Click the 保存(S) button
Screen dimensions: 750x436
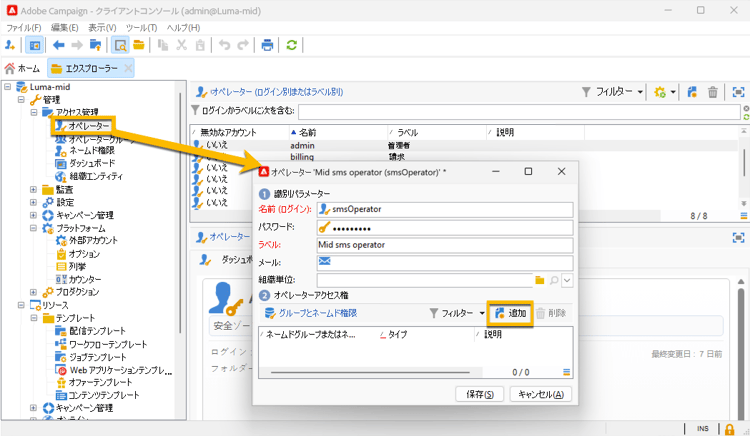point(480,394)
